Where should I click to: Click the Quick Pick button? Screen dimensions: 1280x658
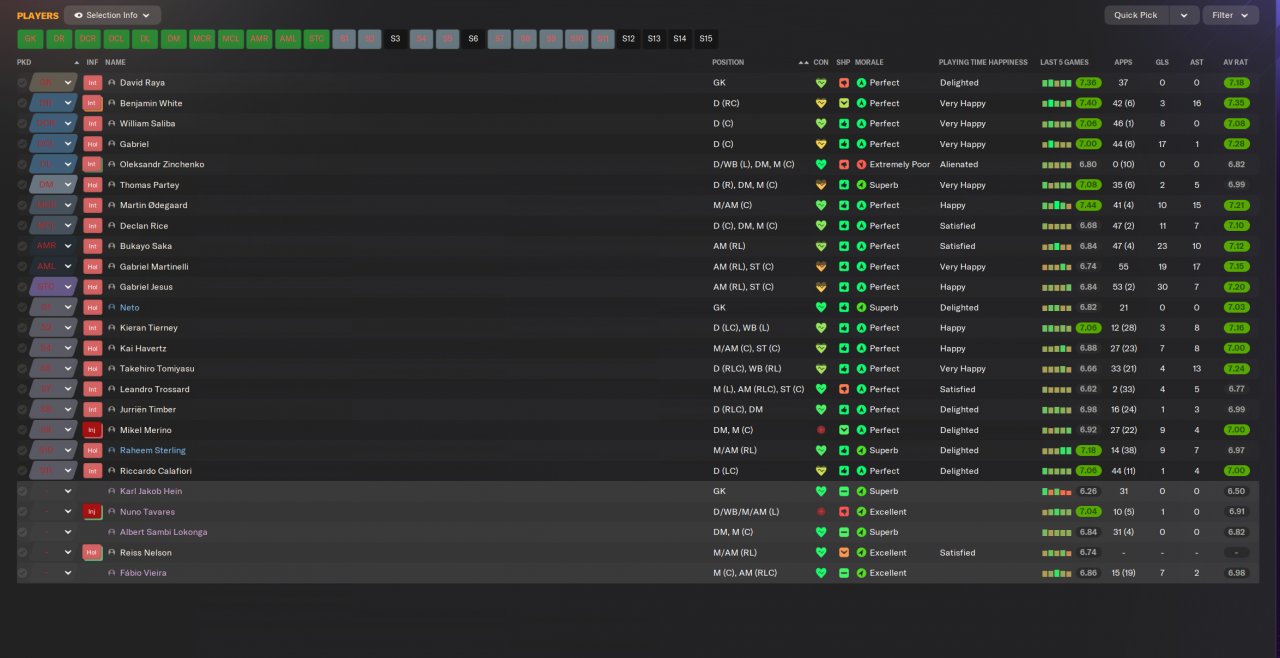[1137, 15]
